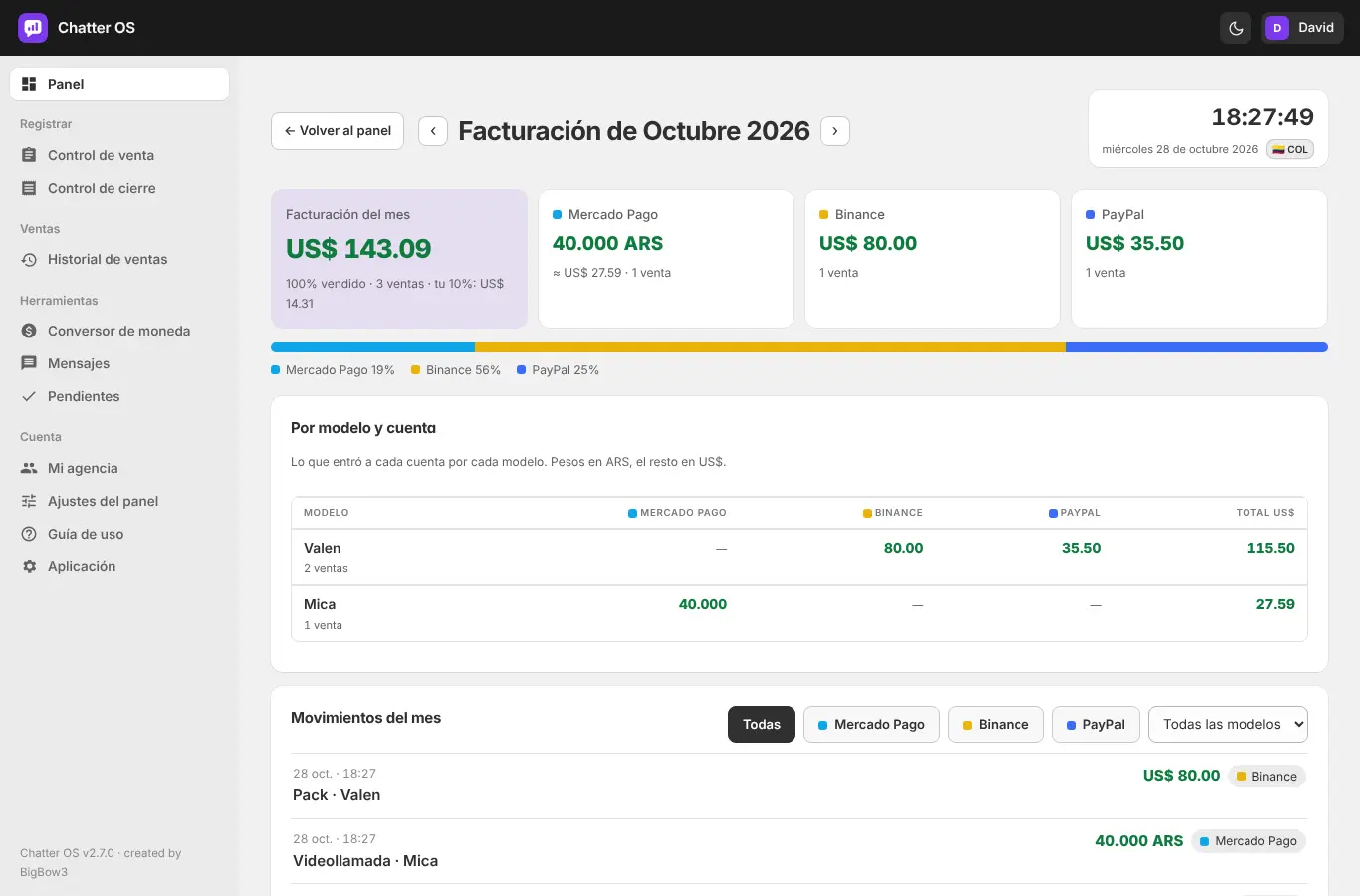The height and width of the screenshot is (896, 1360).
Task: Open Mi agencia section
Action: pyautogui.click(x=119, y=468)
